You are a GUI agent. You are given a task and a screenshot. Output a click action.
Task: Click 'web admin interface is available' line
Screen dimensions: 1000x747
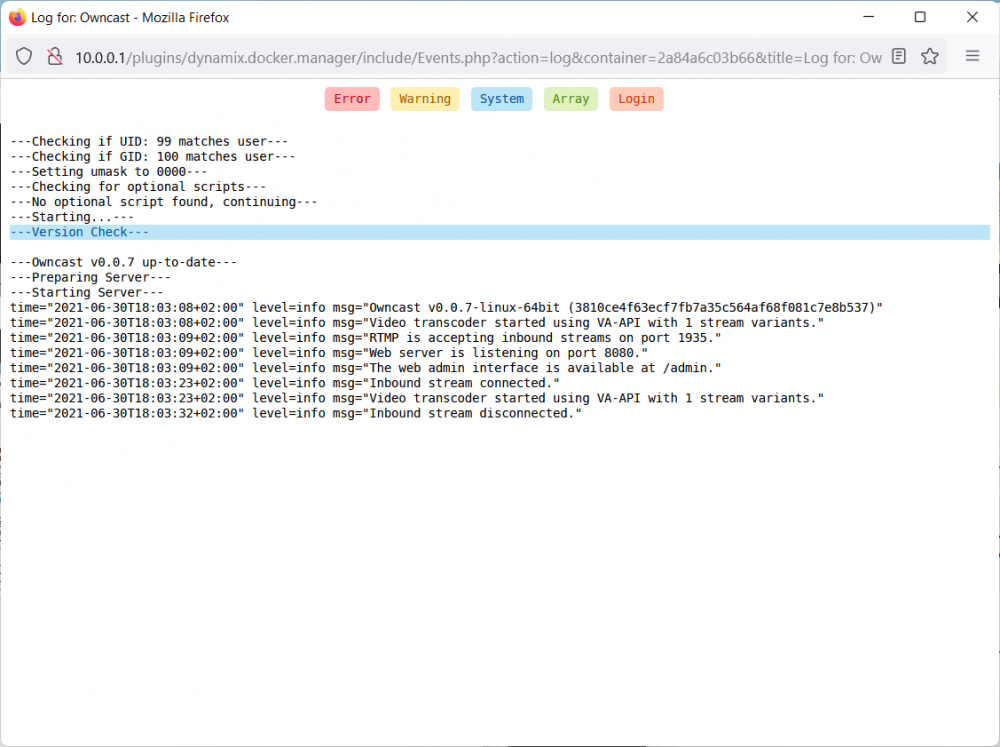(x=365, y=368)
